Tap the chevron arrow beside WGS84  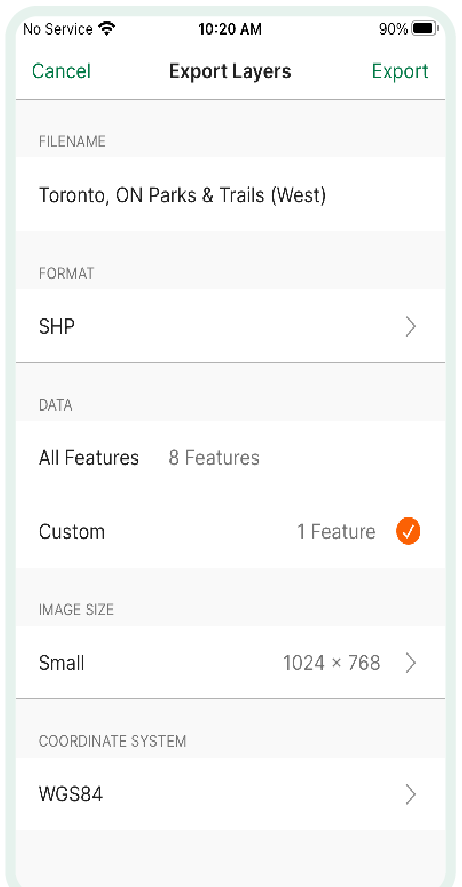pos(411,794)
